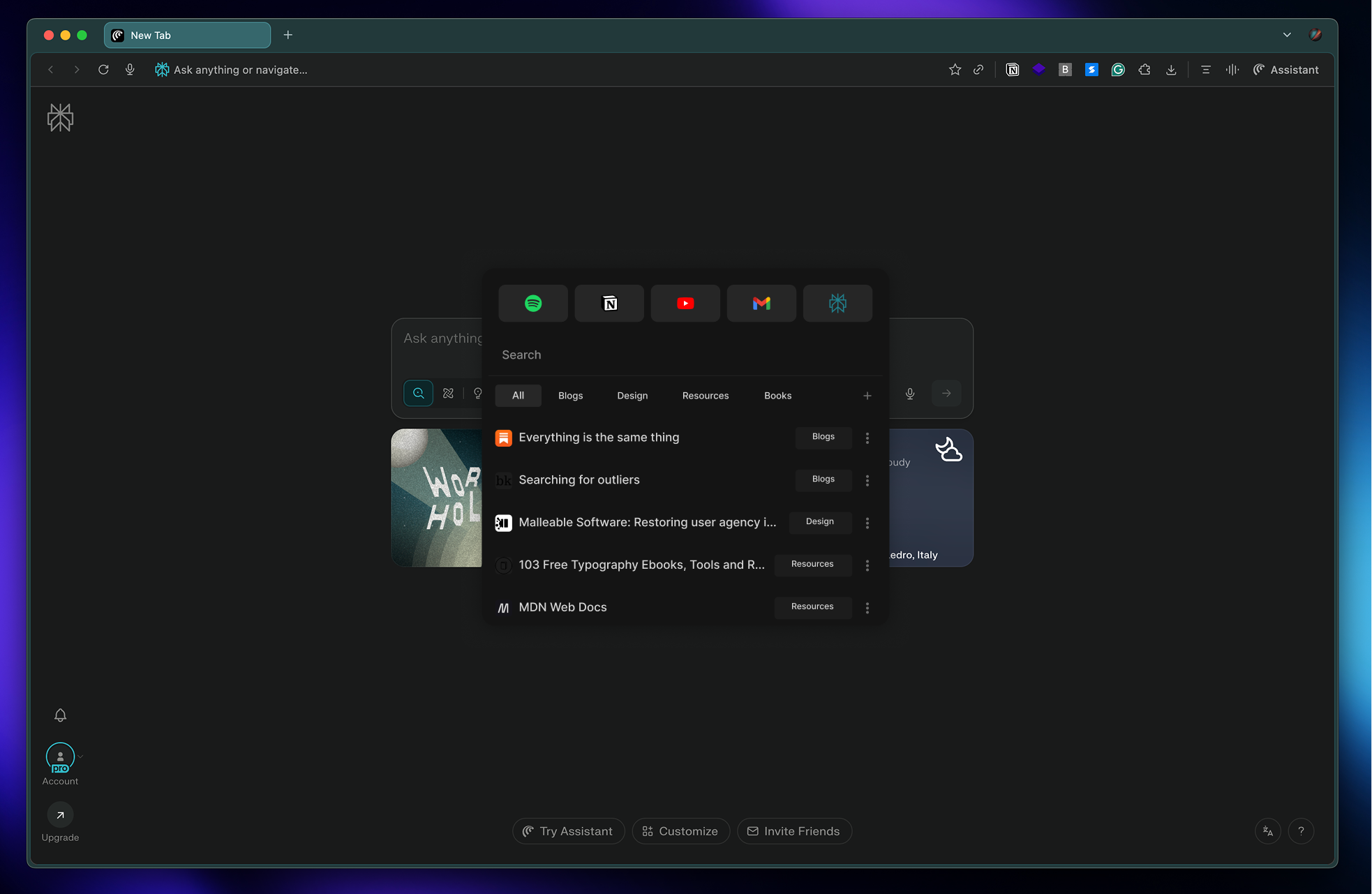Open the Notion shortcut tile
Image resolution: width=1372 pixels, height=894 pixels.
(x=609, y=303)
